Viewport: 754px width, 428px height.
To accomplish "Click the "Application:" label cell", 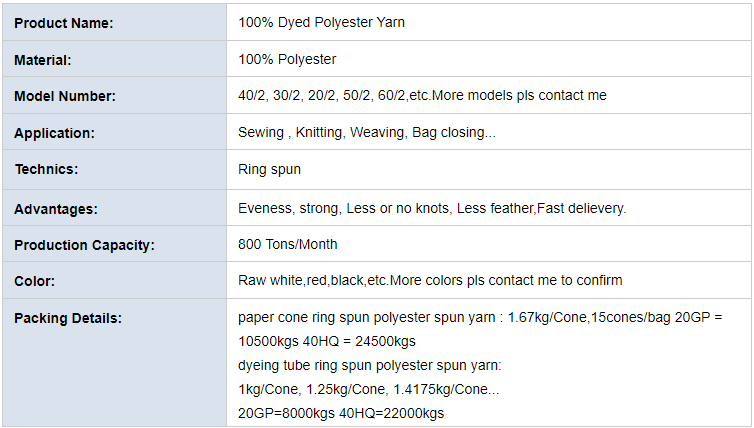I will [54, 133].
